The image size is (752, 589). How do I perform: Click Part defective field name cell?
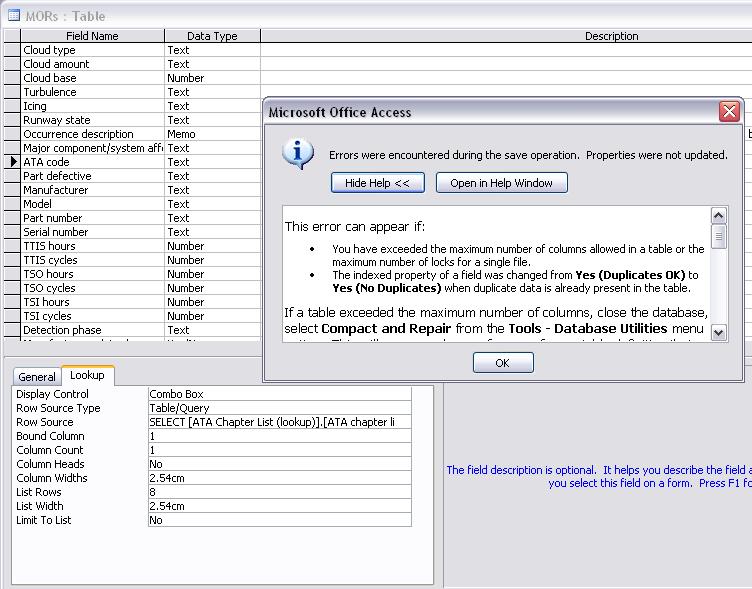coord(93,176)
